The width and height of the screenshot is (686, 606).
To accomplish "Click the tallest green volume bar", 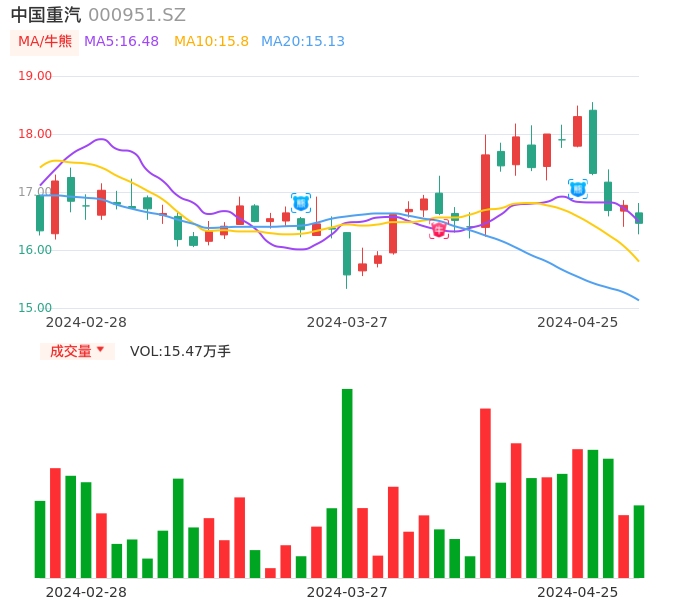I will click(x=347, y=483).
